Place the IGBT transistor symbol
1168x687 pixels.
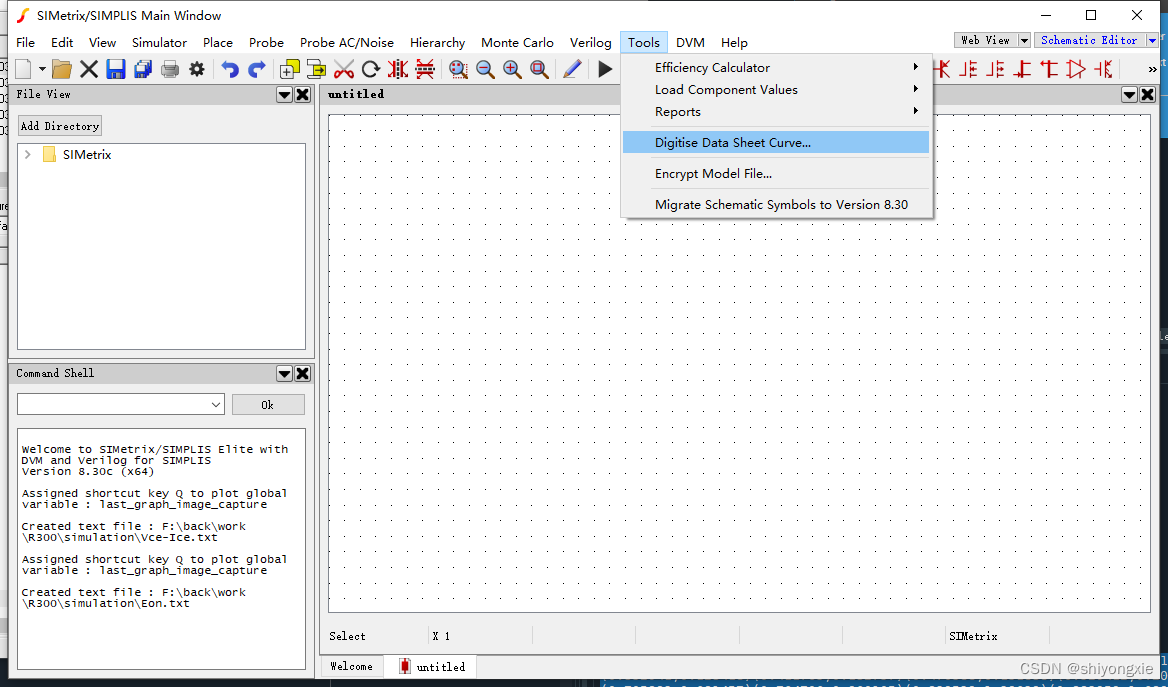(x=1103, y=69)
